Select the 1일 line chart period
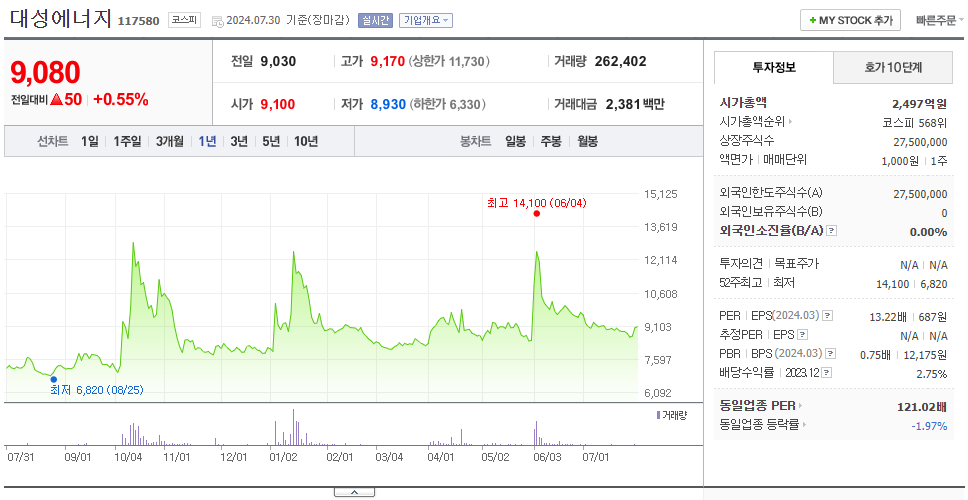 (x=90, y=141)
